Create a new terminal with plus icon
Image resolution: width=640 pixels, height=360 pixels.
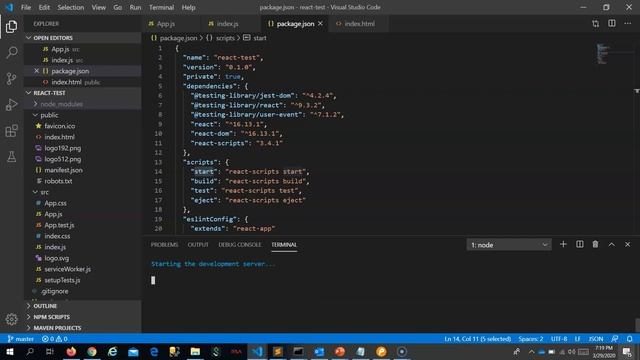tap(563, 244)
